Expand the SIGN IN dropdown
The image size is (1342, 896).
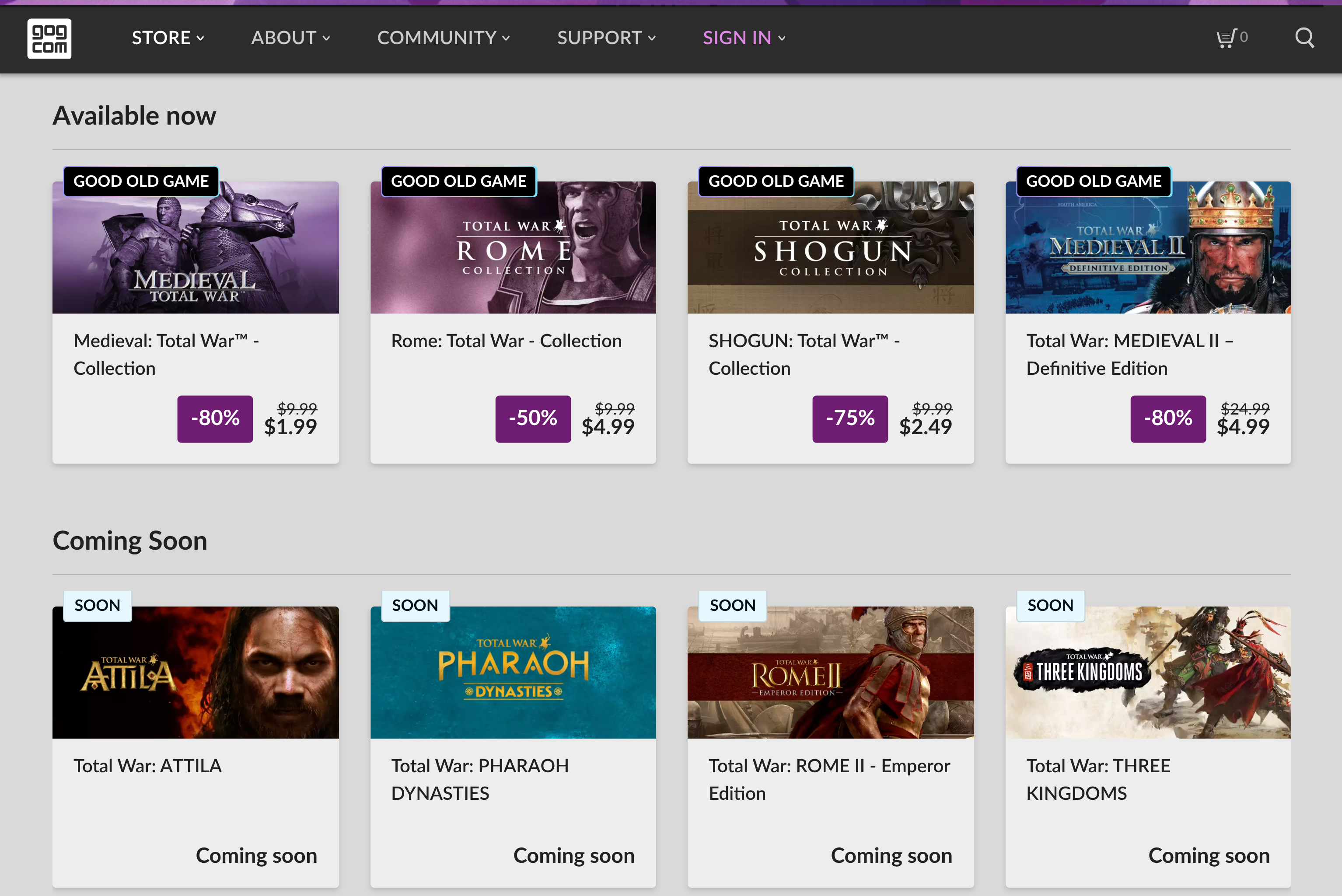tap(744, 38)
